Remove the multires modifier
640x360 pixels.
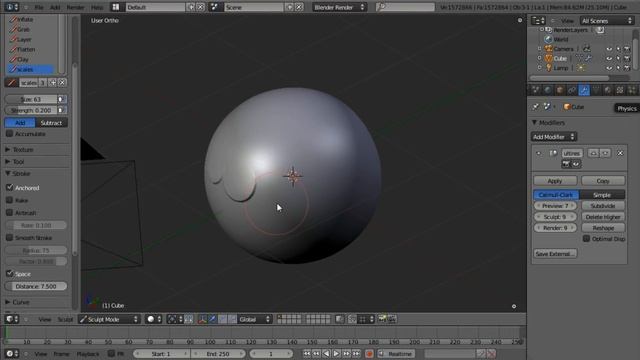(620, 153)
